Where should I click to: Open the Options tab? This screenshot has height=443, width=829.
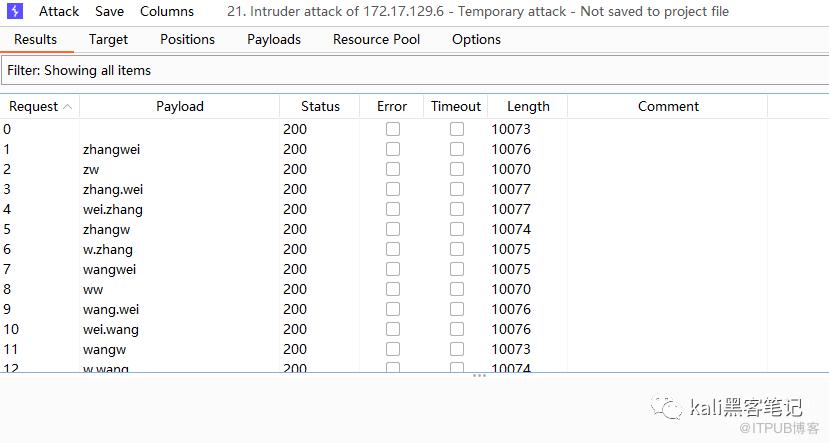(x=476, y=40)
